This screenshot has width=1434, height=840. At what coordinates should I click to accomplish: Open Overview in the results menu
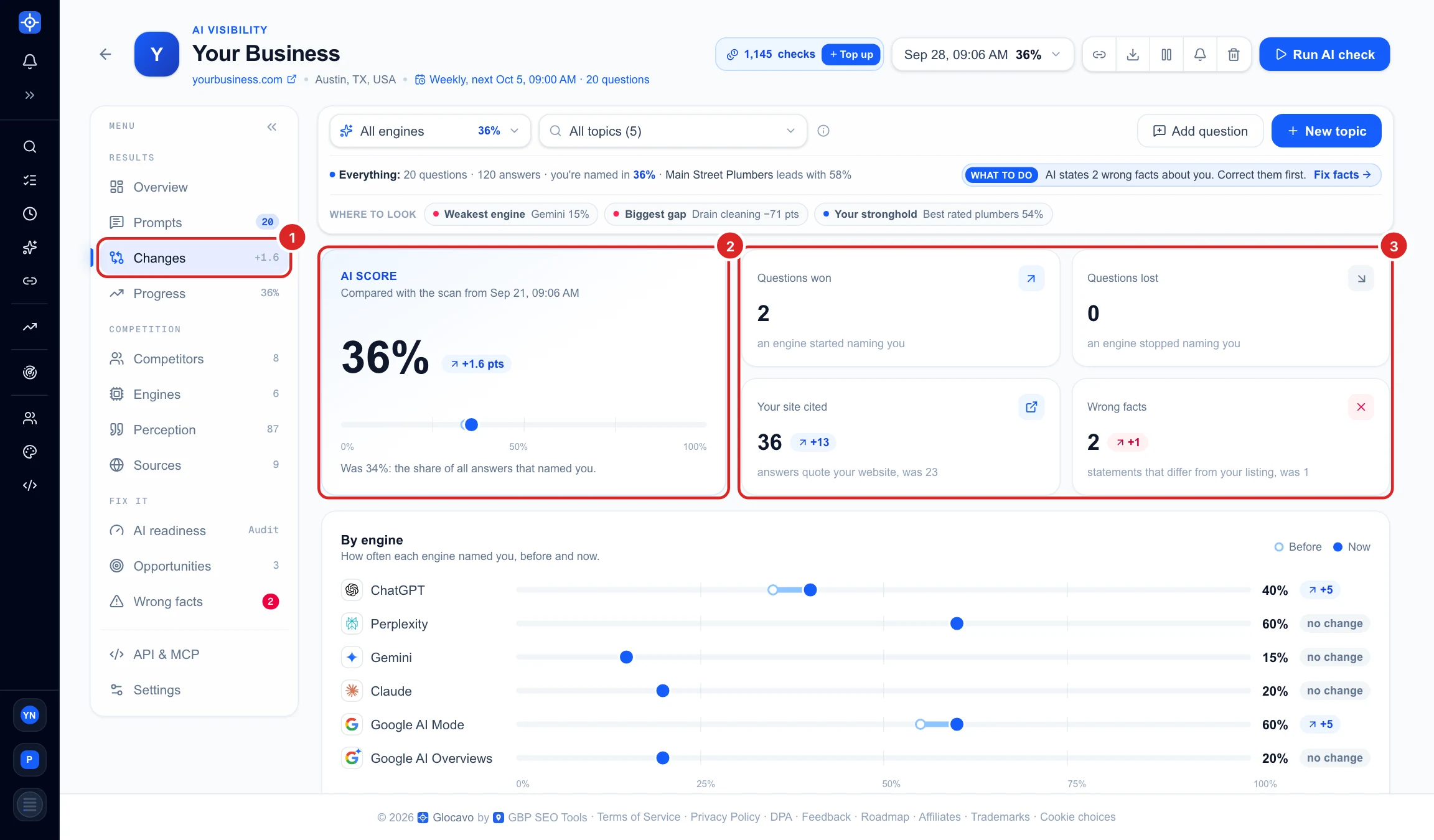tap(194, 187)
